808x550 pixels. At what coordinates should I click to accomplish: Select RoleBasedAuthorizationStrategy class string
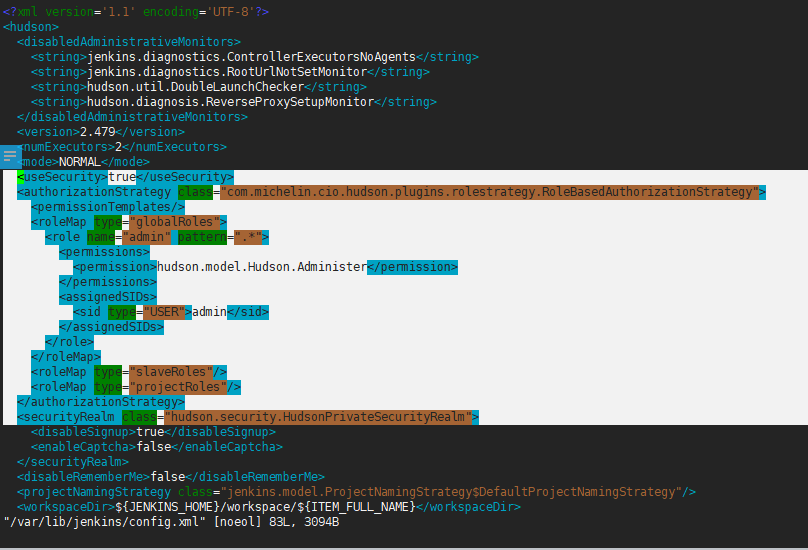[490, 192]
